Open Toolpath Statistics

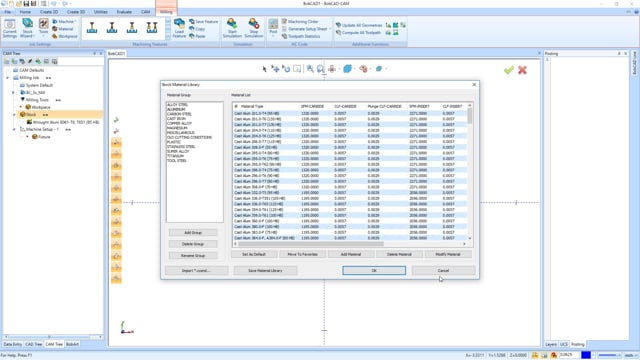301,36
